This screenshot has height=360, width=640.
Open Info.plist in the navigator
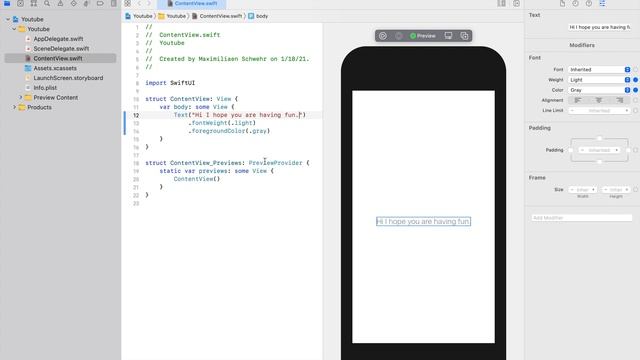coord(45,88)
